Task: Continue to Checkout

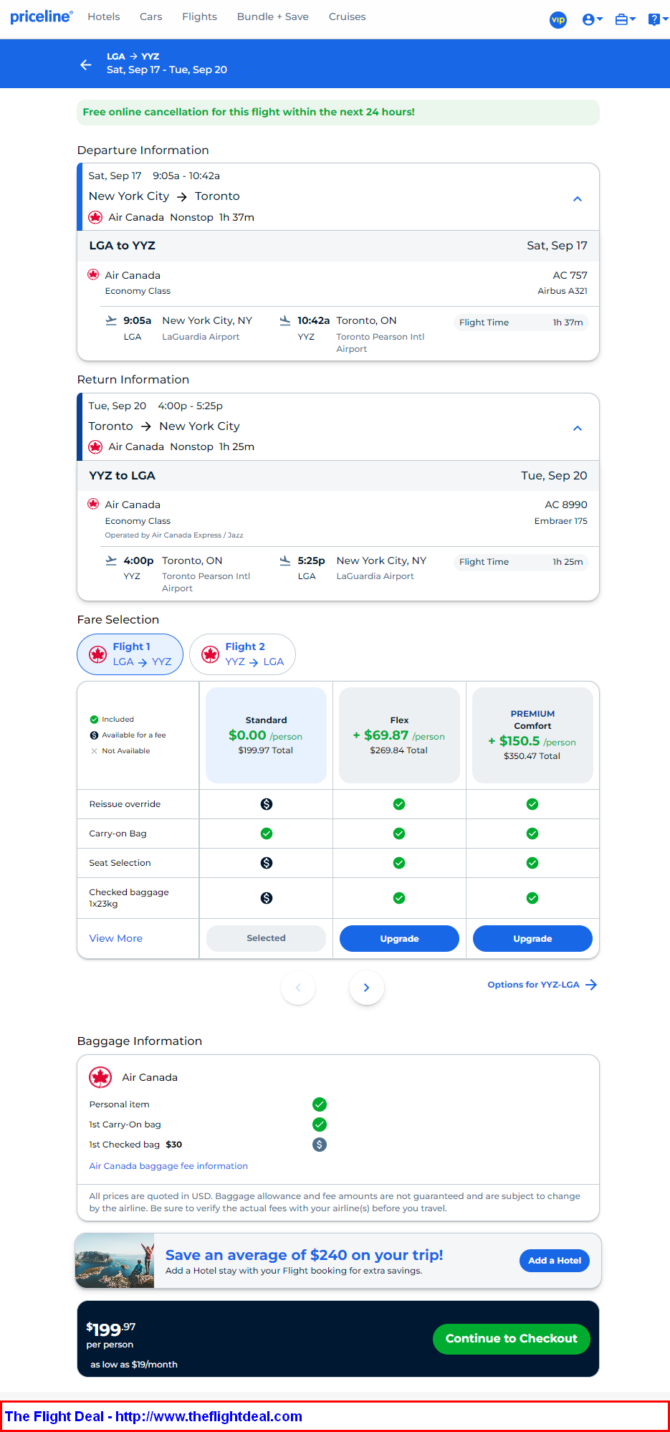Action: point(511,1338)
